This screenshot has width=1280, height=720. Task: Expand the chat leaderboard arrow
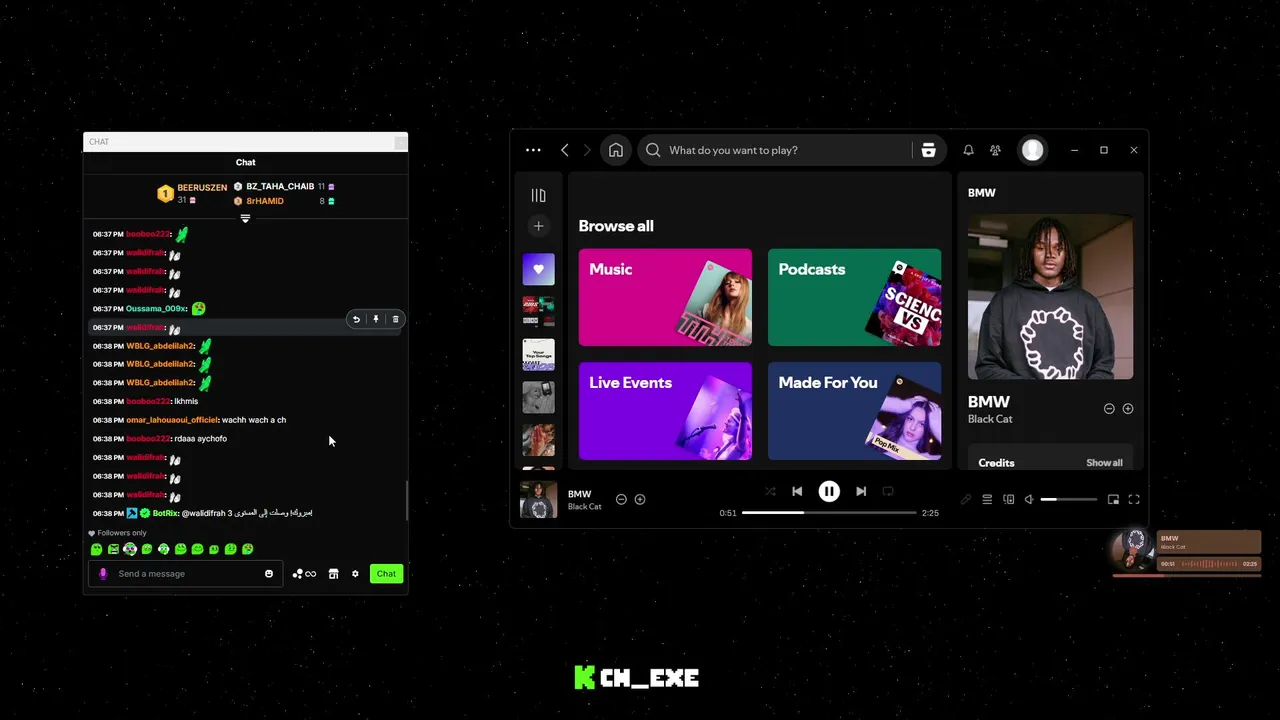tap(245, 218)
